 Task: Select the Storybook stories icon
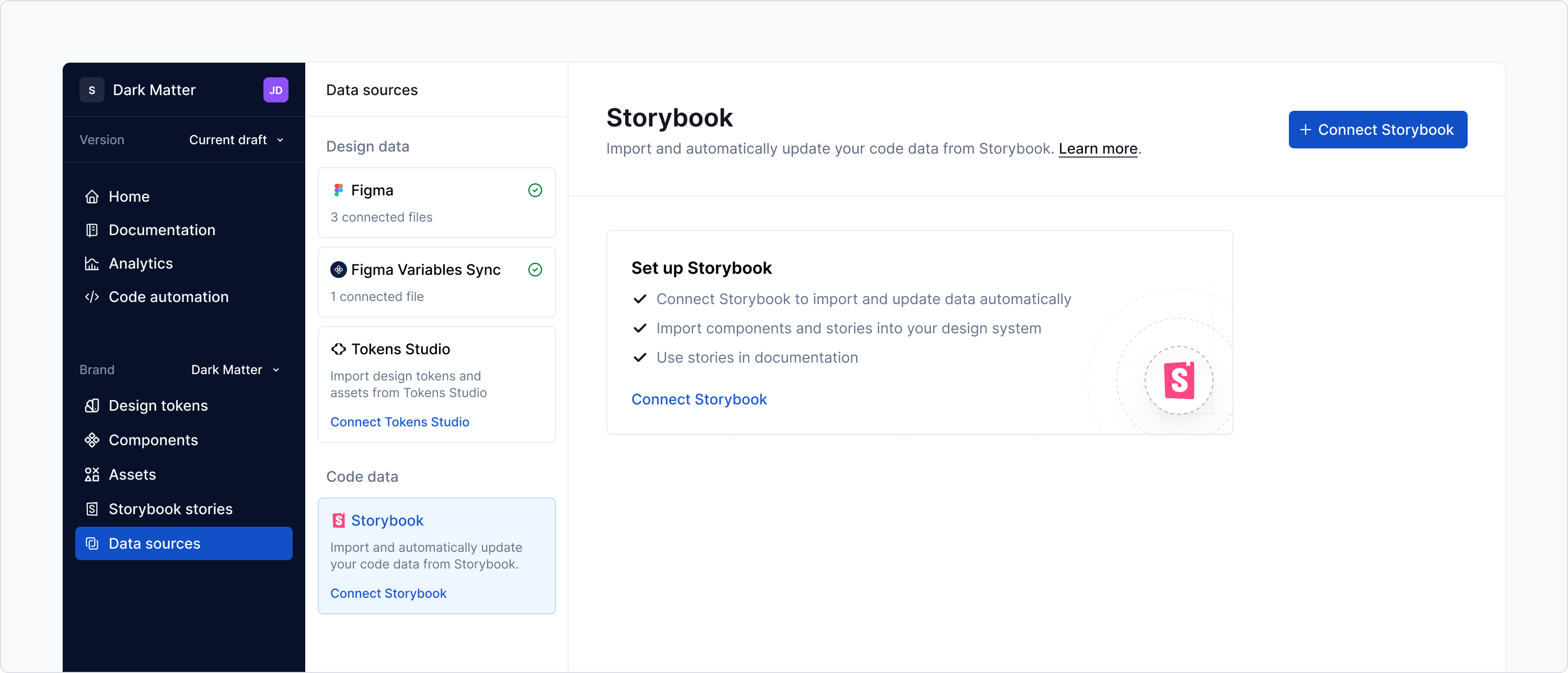click(92, 509)
